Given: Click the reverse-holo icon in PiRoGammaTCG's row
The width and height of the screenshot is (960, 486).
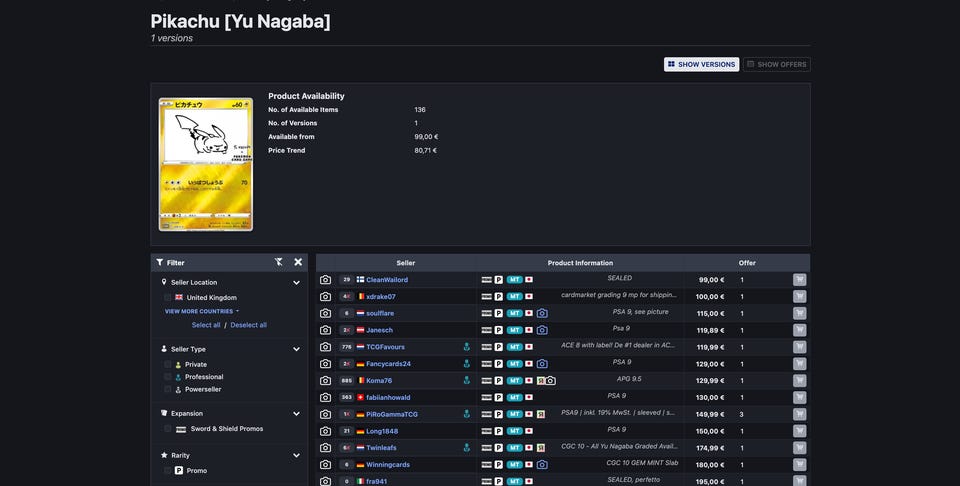Looking at the screenshot, I should [541, 414].
